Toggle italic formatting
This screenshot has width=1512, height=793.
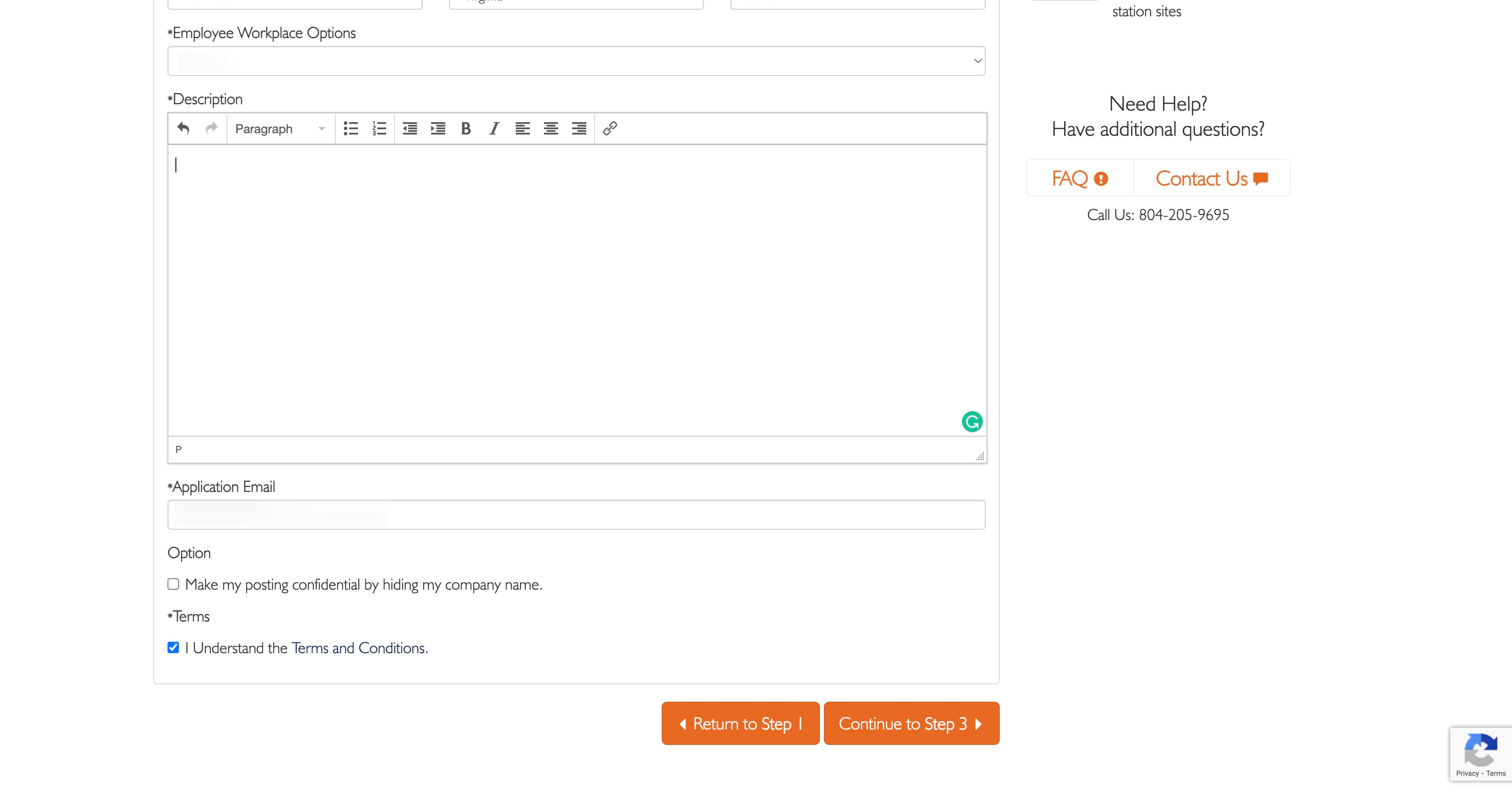(494, 129)
